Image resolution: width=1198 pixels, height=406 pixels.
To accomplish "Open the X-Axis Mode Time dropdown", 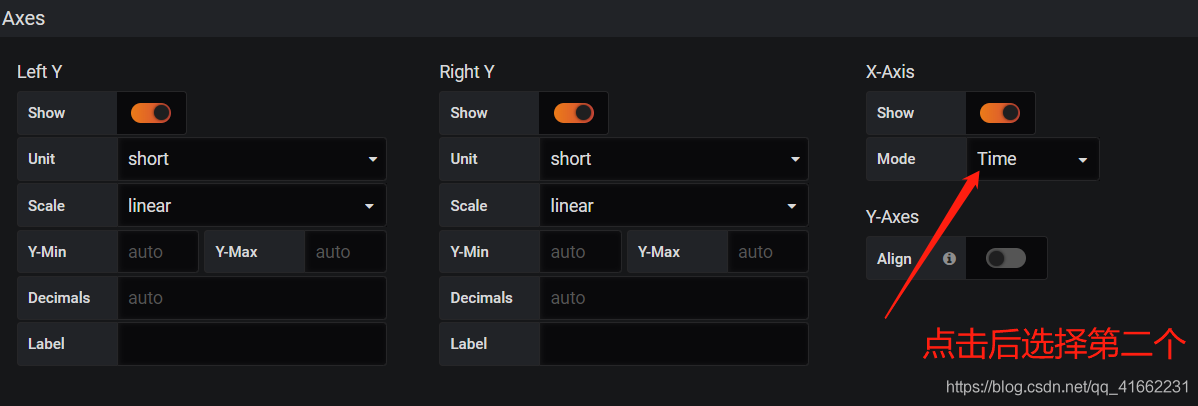I will point(1033,159).
